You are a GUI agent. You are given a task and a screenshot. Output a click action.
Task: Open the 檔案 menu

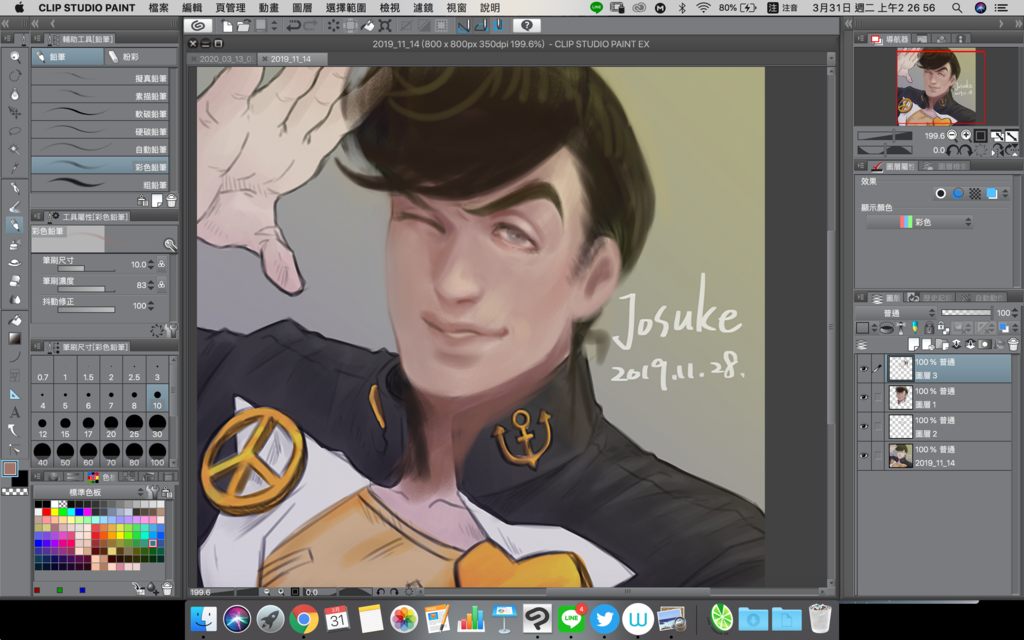(x=159, y=8)
